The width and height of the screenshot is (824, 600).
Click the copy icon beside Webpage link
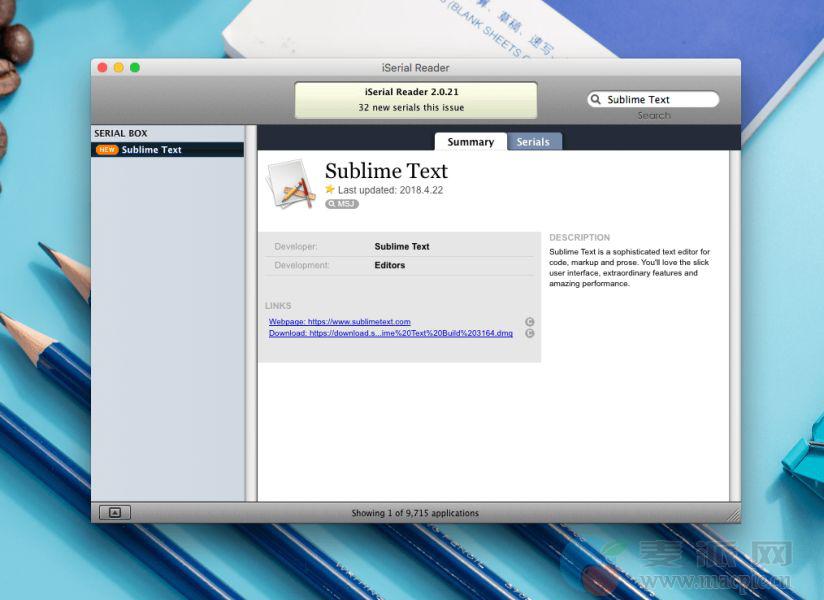pos(530,322)
